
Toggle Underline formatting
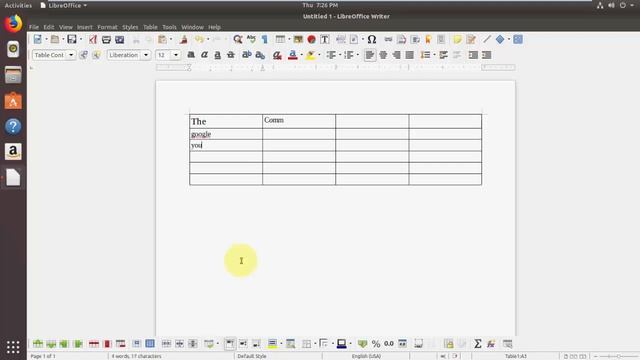tap(218, 55)
